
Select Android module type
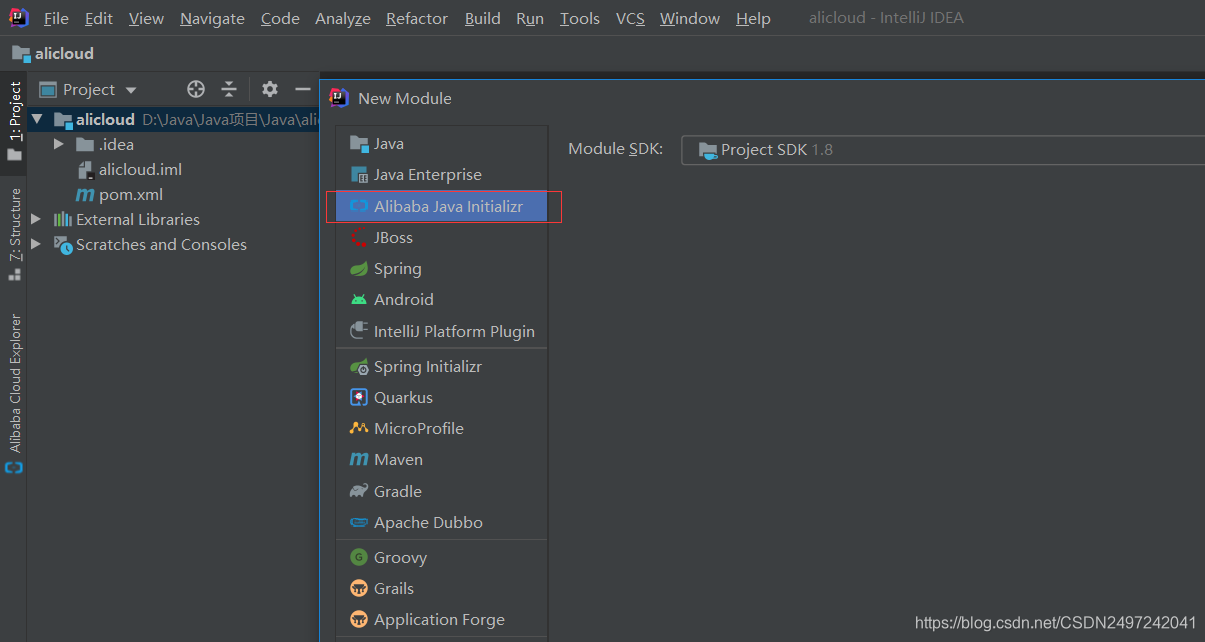(441, 299)
